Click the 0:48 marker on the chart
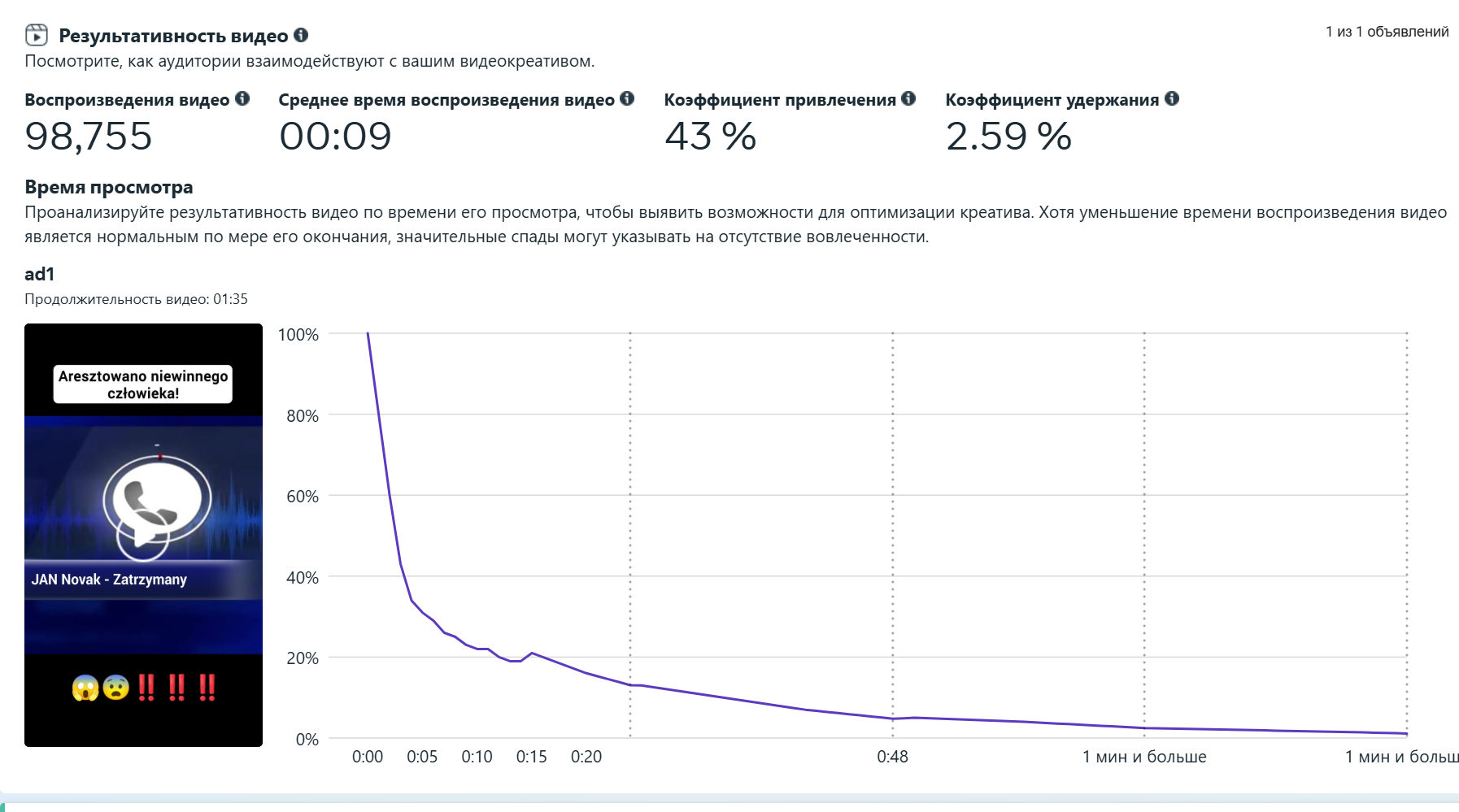Viewport: 1459px width, 812px height. tap(892, 757)
